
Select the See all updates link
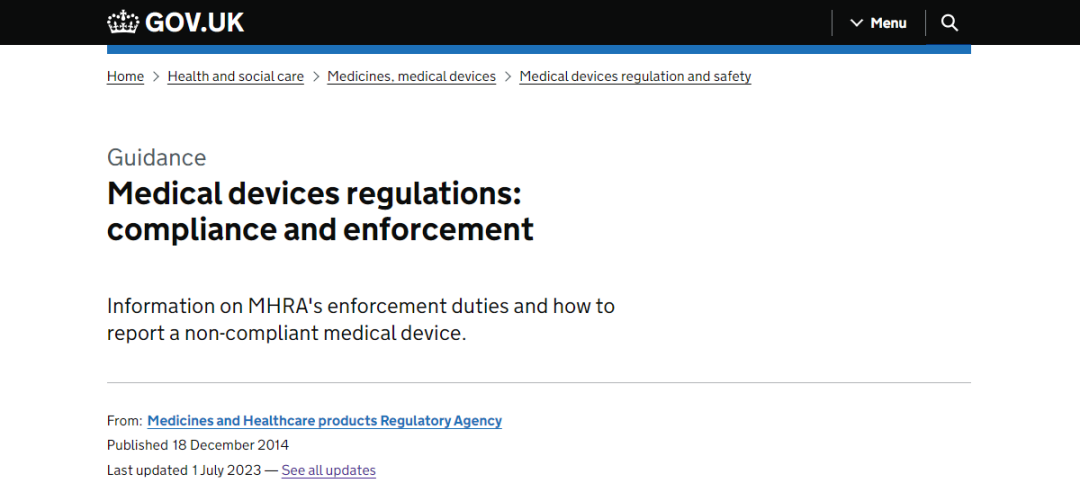tap(328, 470)
